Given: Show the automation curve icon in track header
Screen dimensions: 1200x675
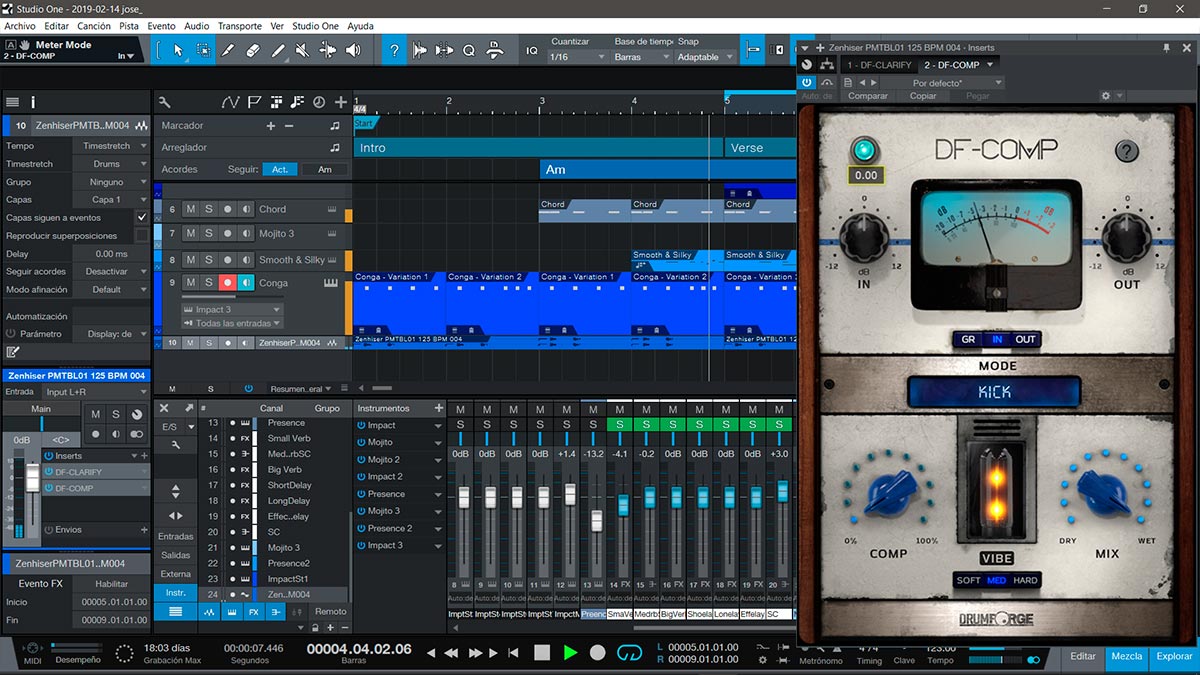Looking at the screenshot, I should (x=231, y=102).
